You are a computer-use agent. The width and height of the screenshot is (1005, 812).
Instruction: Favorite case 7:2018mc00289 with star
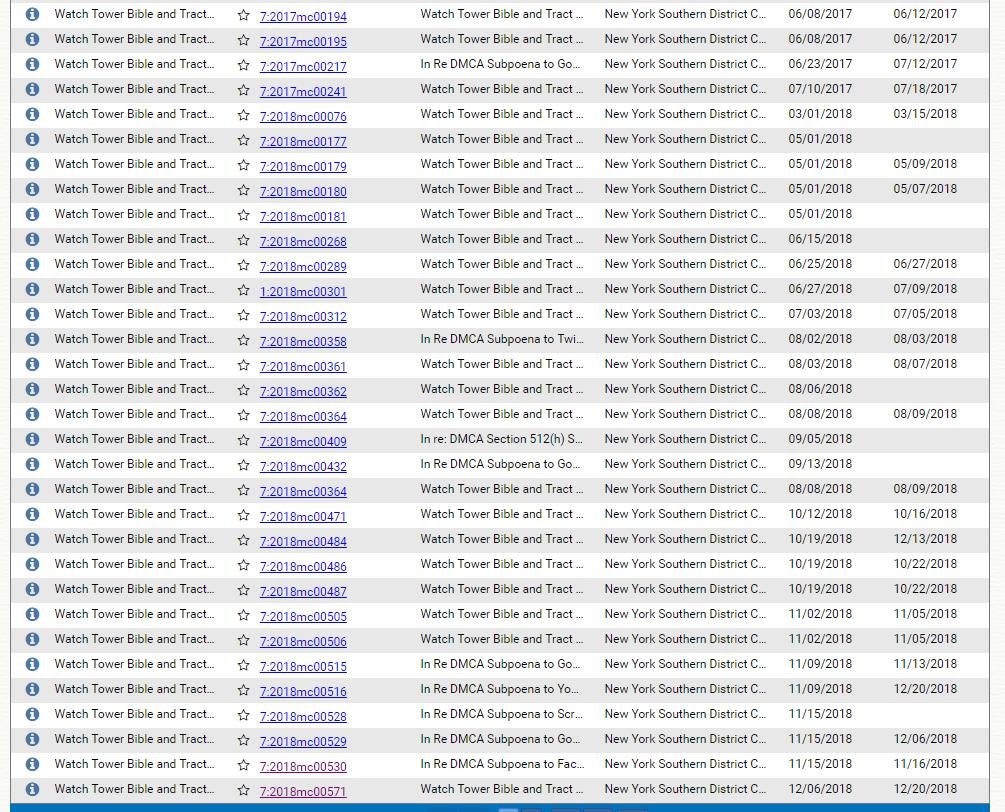(x=244, y=265)
